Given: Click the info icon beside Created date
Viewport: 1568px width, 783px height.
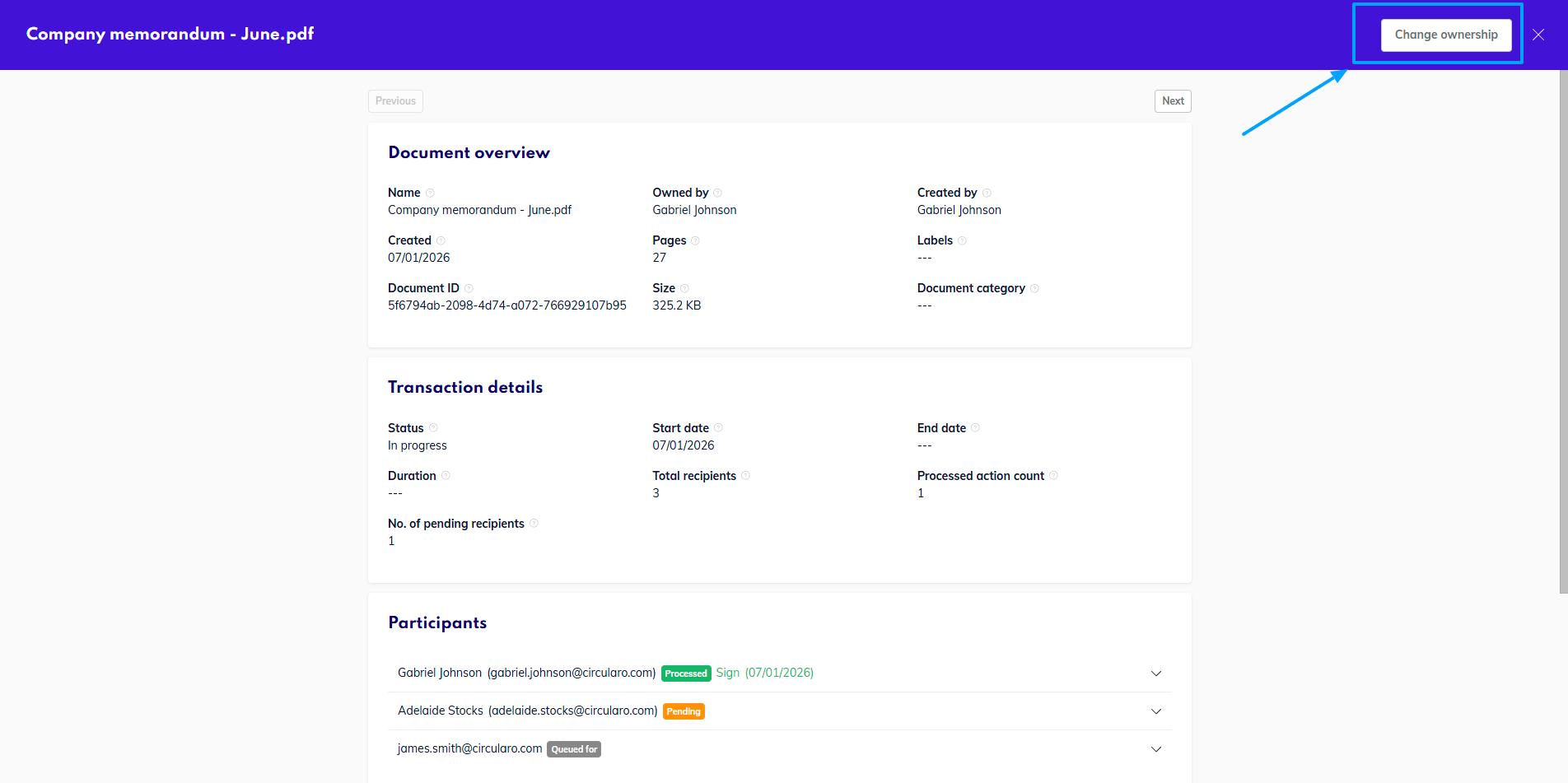Looking at the screenshot, I should coord(441,240).
